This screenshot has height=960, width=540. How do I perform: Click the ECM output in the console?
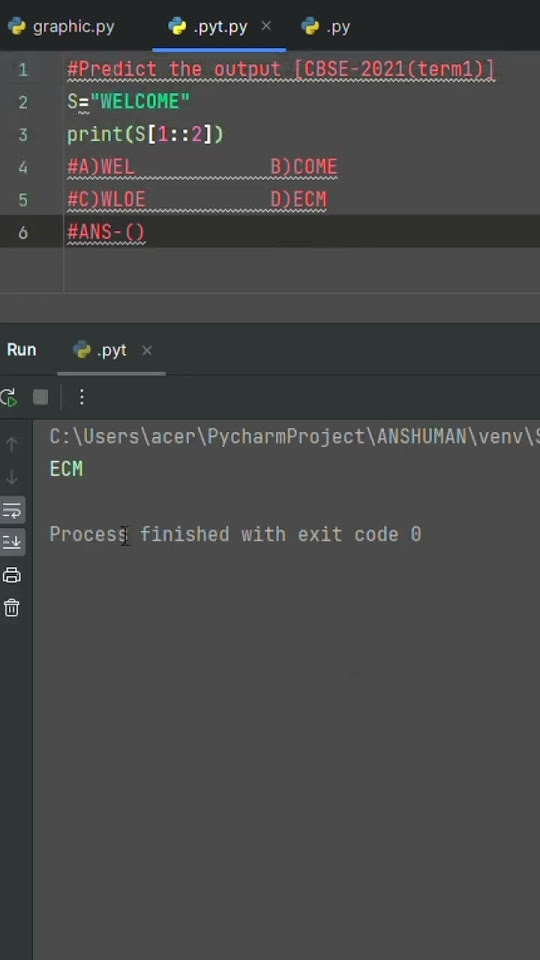(66, 470)
